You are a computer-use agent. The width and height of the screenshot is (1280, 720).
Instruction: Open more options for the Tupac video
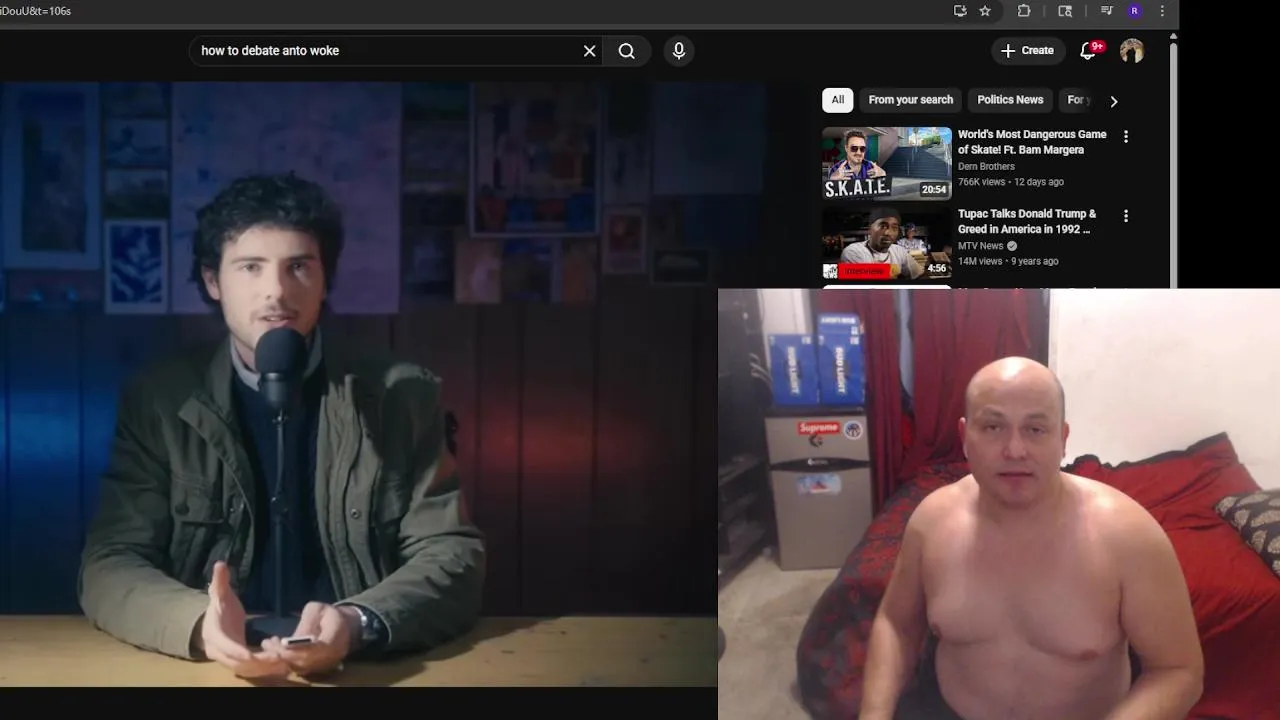(1126, 216)
